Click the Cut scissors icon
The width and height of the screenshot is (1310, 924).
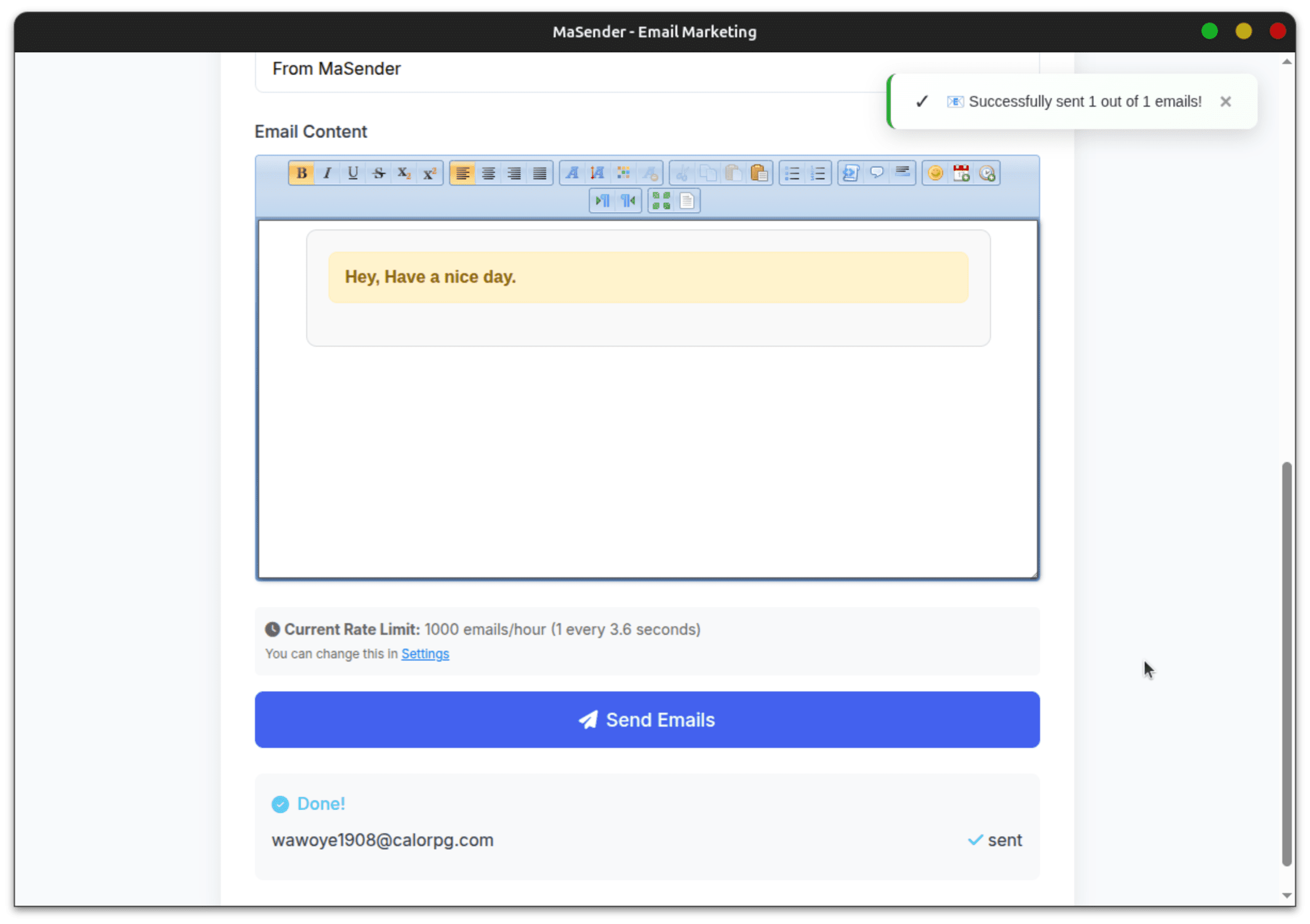[682, 173]
